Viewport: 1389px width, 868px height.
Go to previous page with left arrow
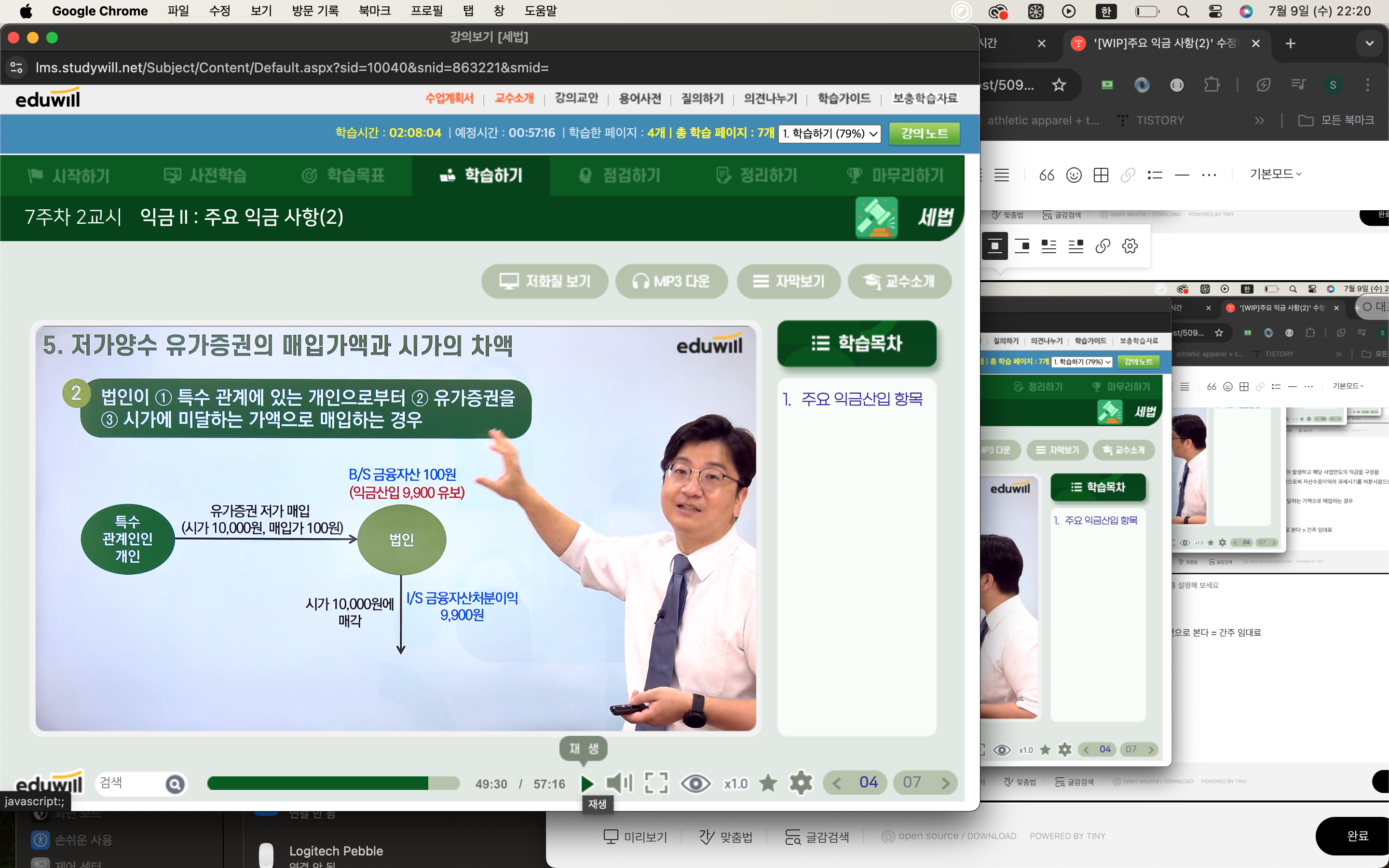pos(837,783)
